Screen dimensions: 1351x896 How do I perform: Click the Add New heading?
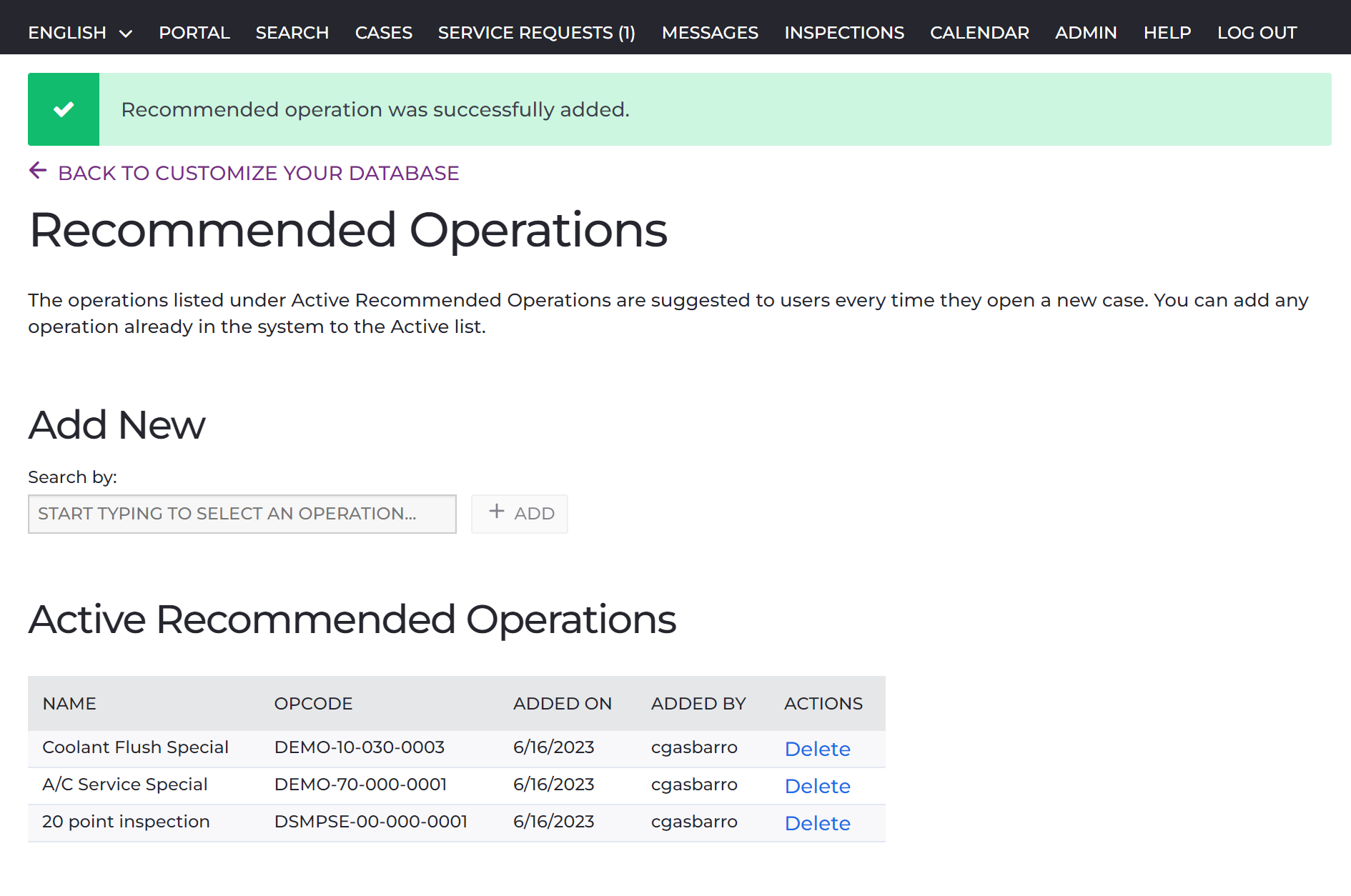click(x=117, y=425)
